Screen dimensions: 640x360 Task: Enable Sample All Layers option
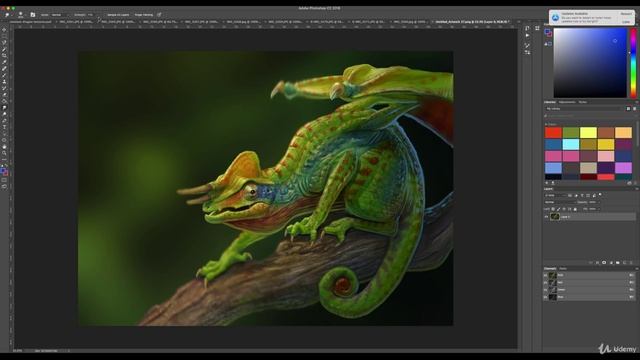coord(118,15)
